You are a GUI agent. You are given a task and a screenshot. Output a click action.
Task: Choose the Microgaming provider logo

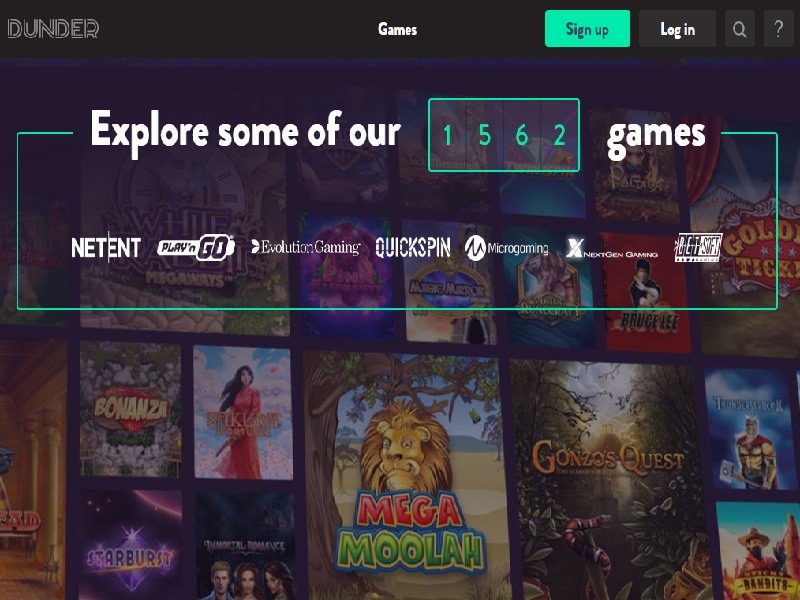(x=507, y=248)
